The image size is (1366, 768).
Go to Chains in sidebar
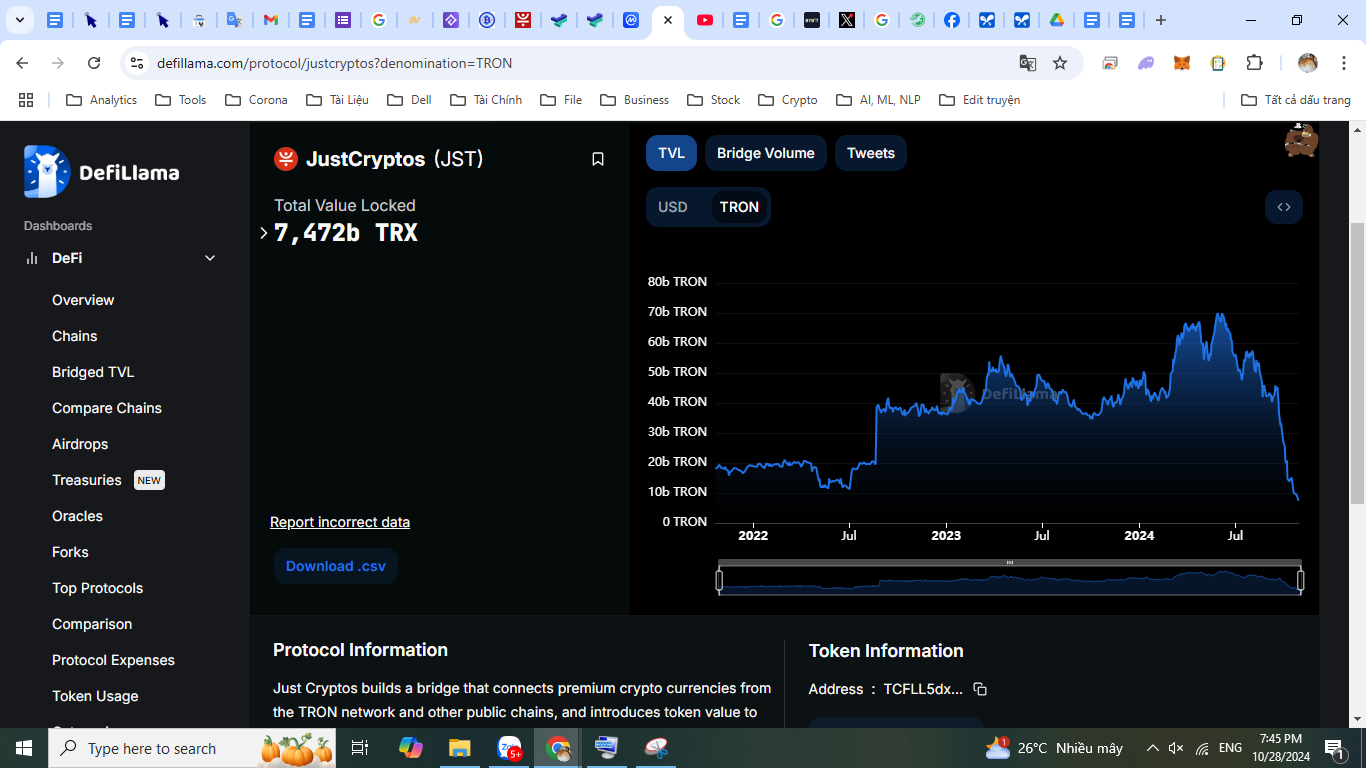coord(75,336)
